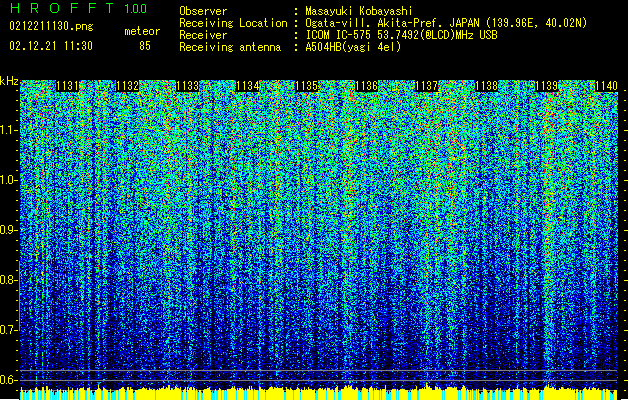The width and height of the screenshot is (629, 400).
Task: Click the 0.9 frequency axis label
Action: pos(8,230)
